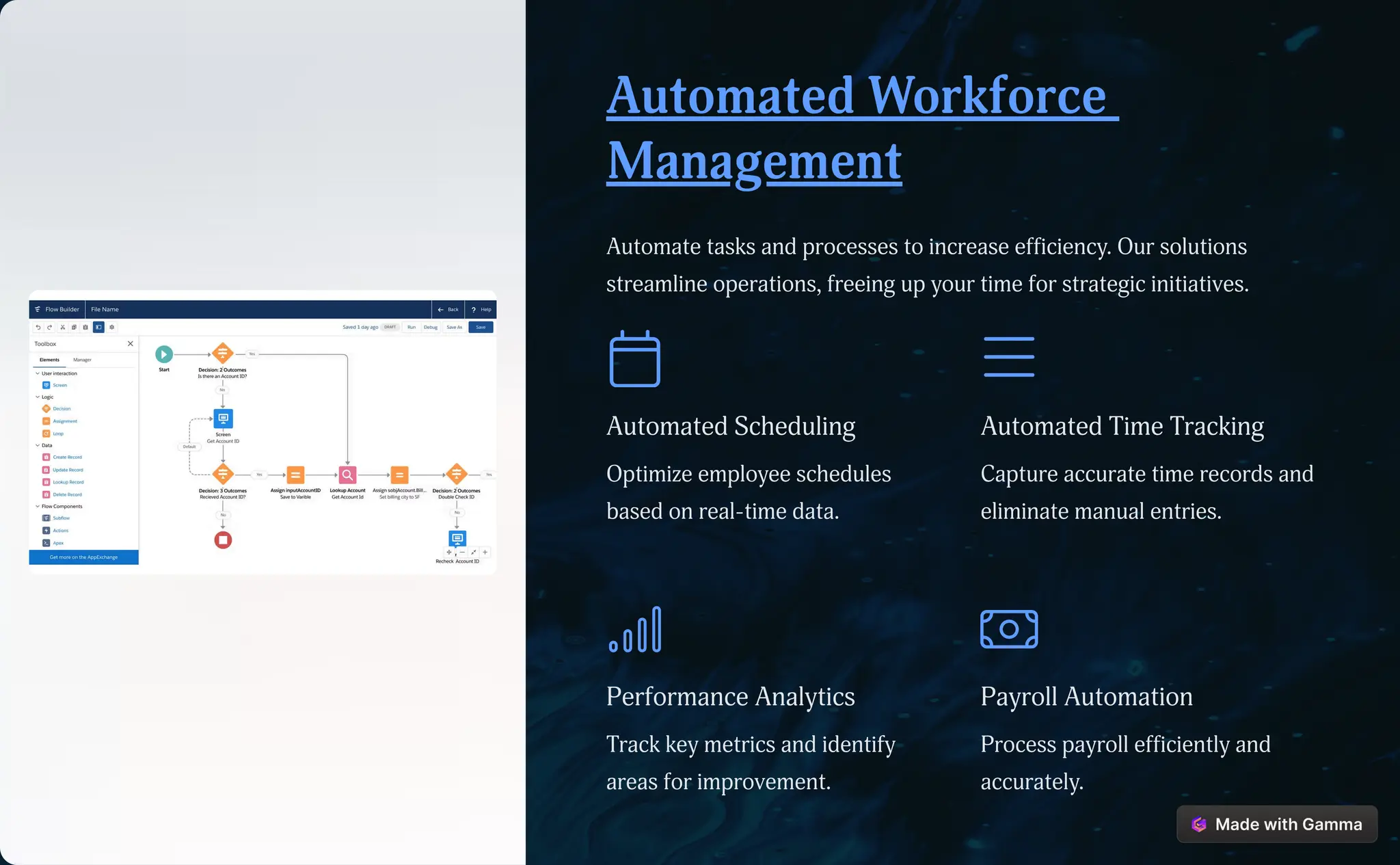The height and width of the screenshot is (865, 1400).
Task: Click the 'Default' connector label
Action: click(189, 447)
